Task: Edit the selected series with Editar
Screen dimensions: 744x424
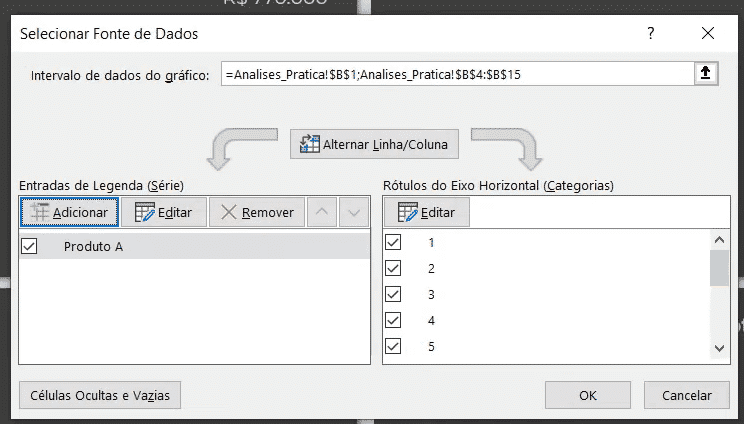Action: (164, 212)
